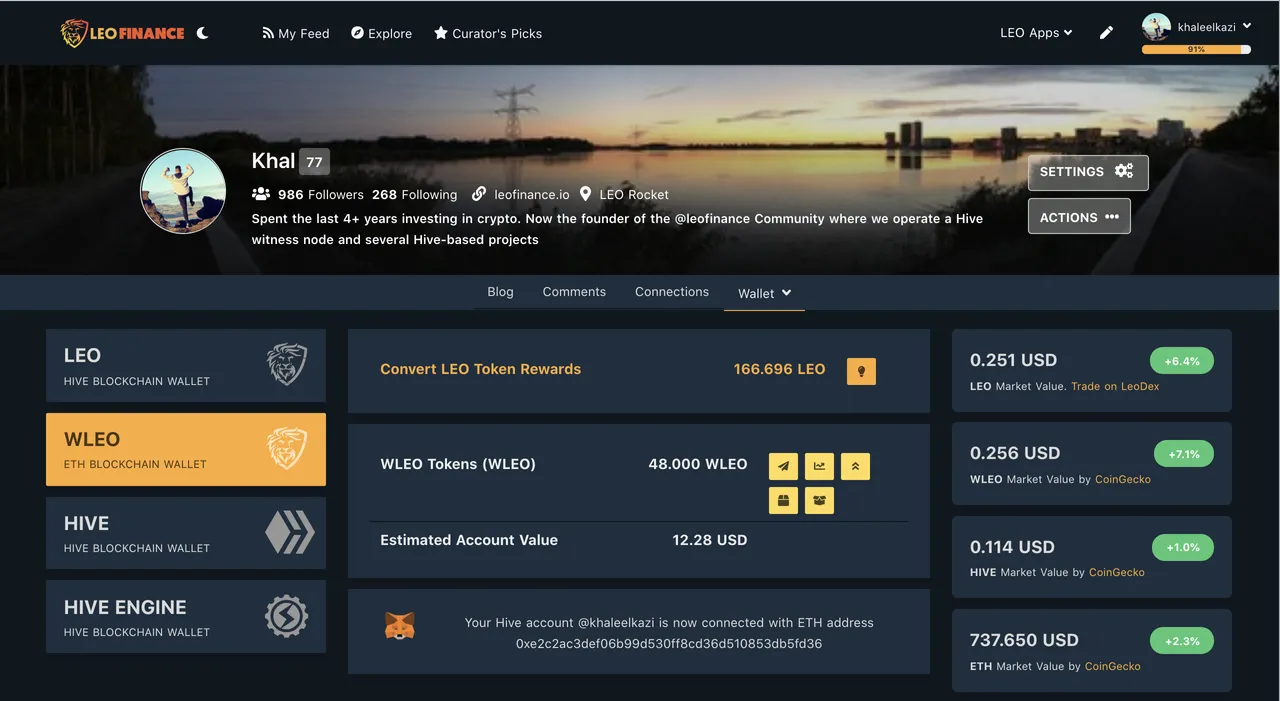Image resolution: width=1280 pixels, height=701 pixels.
Task: Open the khaleelkazi account menu
Action: [1215, 28]
